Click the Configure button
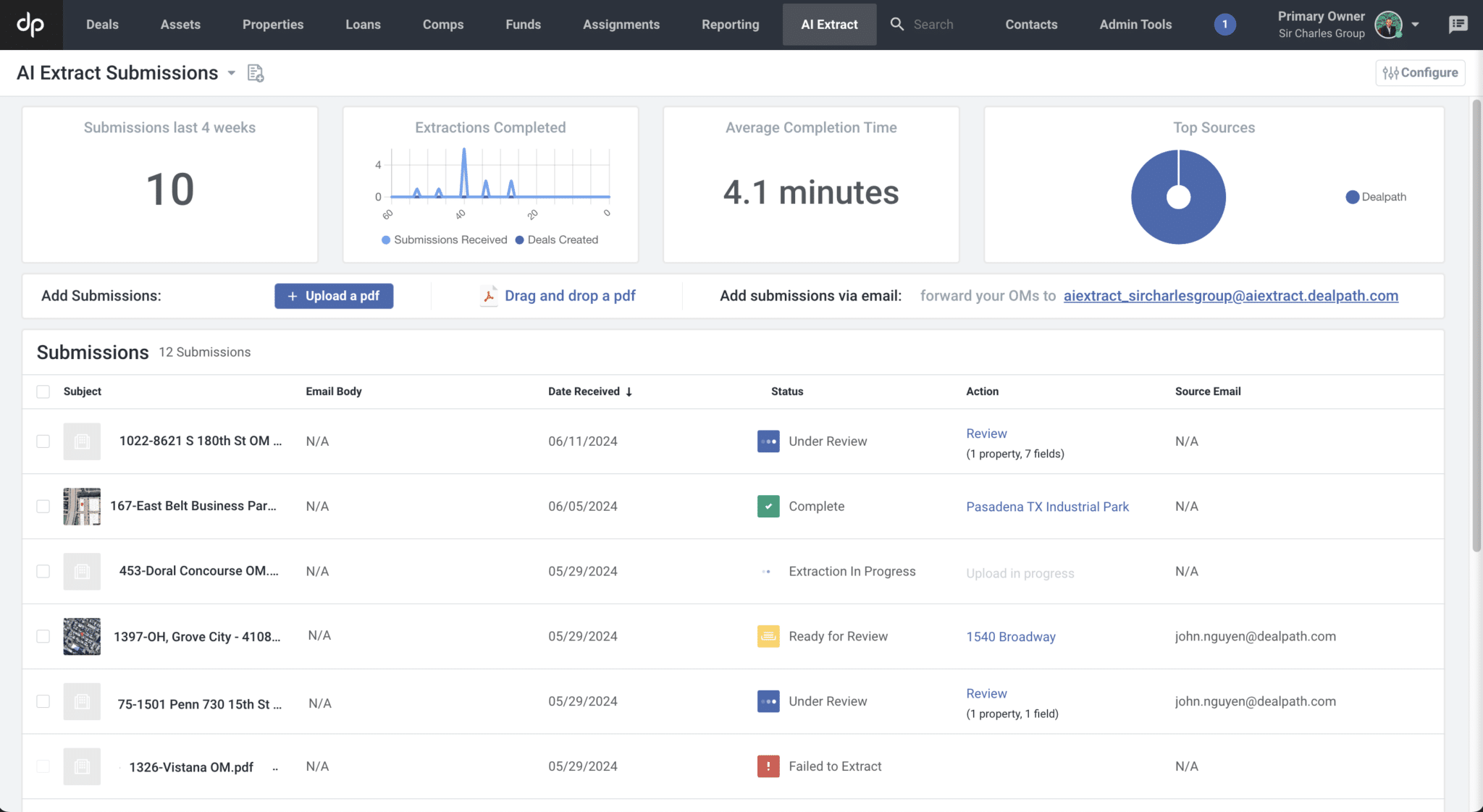Viewport: 1483px width, 812px height. 1420,73
